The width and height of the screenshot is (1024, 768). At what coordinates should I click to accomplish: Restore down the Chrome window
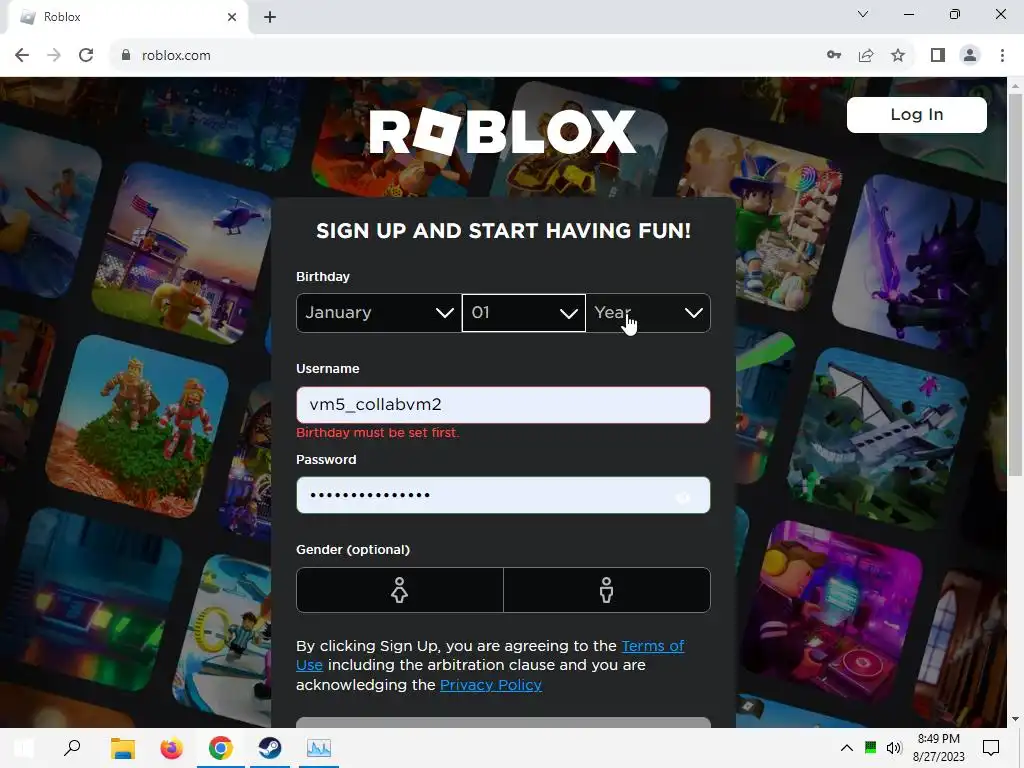click(955, 14)
